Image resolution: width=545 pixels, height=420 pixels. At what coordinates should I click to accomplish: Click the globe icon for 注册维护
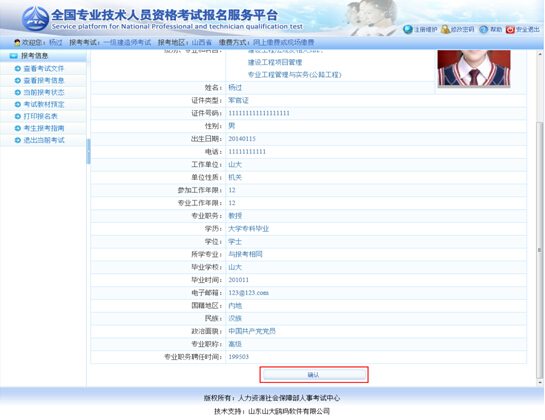408,30
